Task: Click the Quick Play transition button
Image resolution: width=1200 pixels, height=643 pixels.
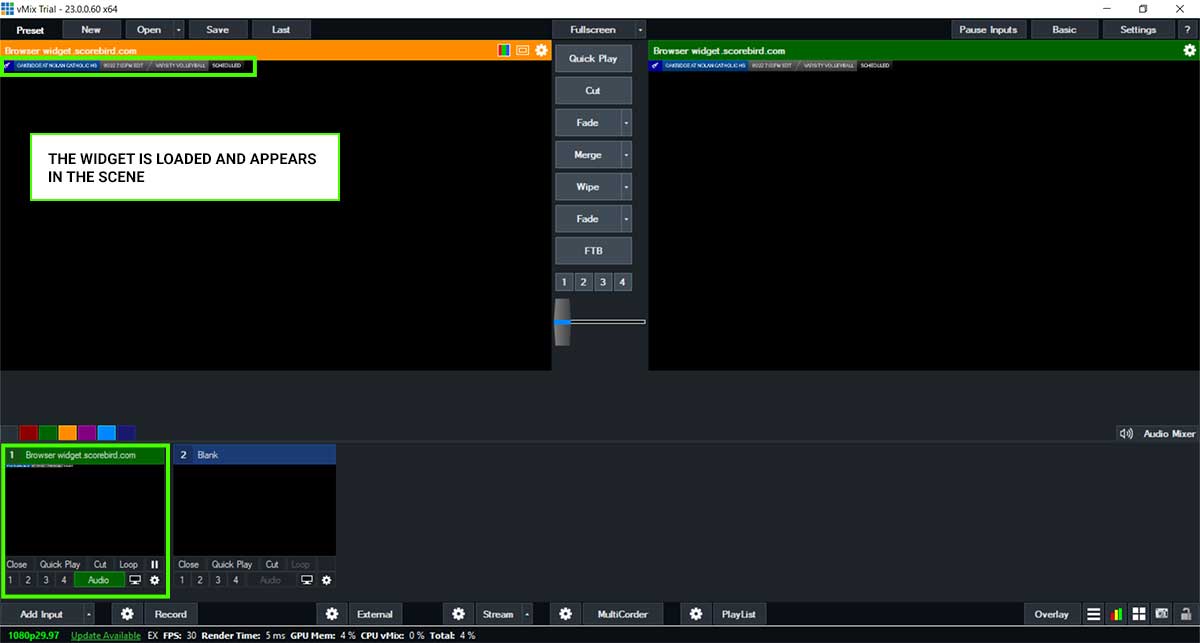Action: pos(594,59)
